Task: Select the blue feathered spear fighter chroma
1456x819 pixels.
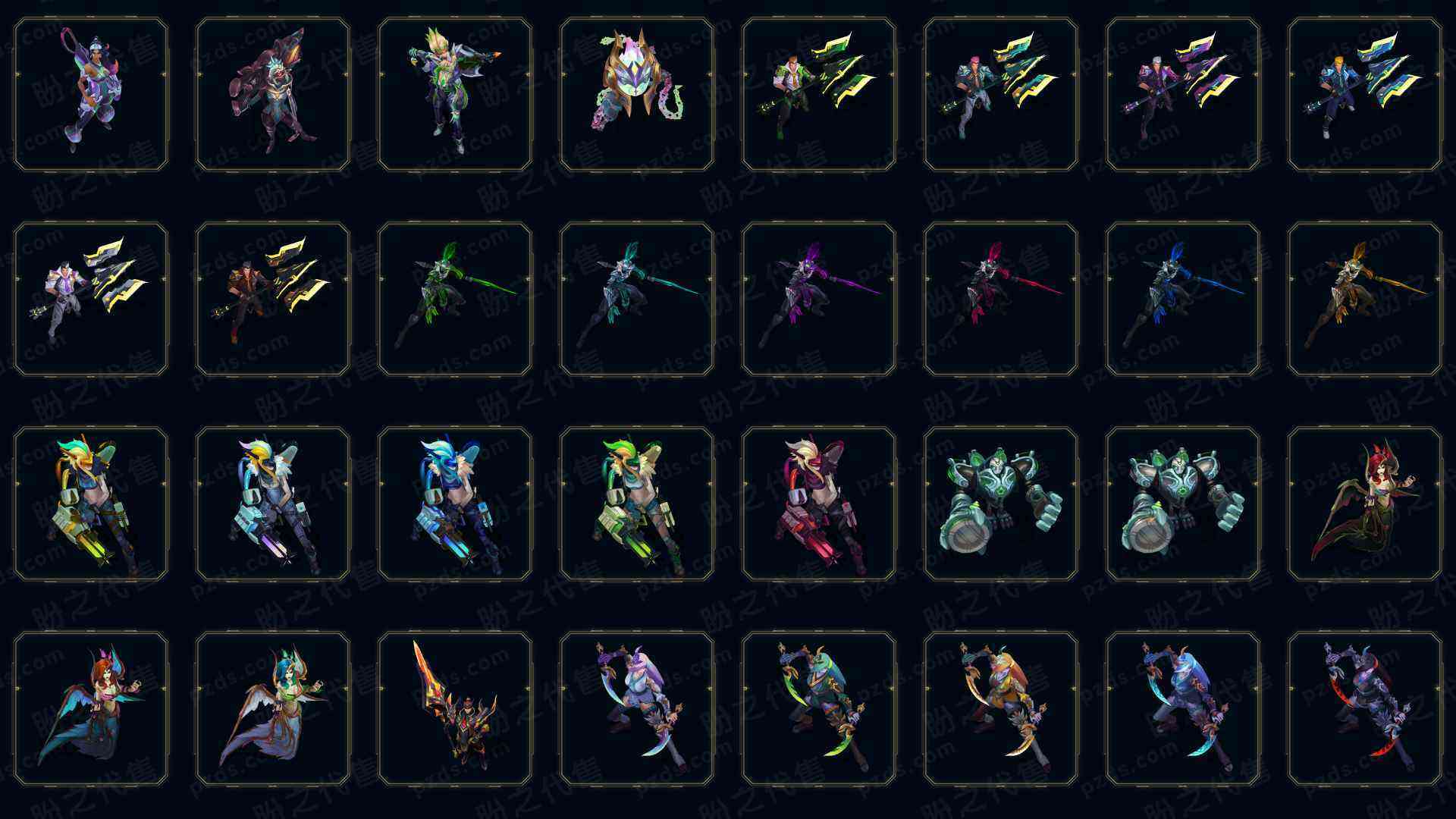Action: (1183, 299)
